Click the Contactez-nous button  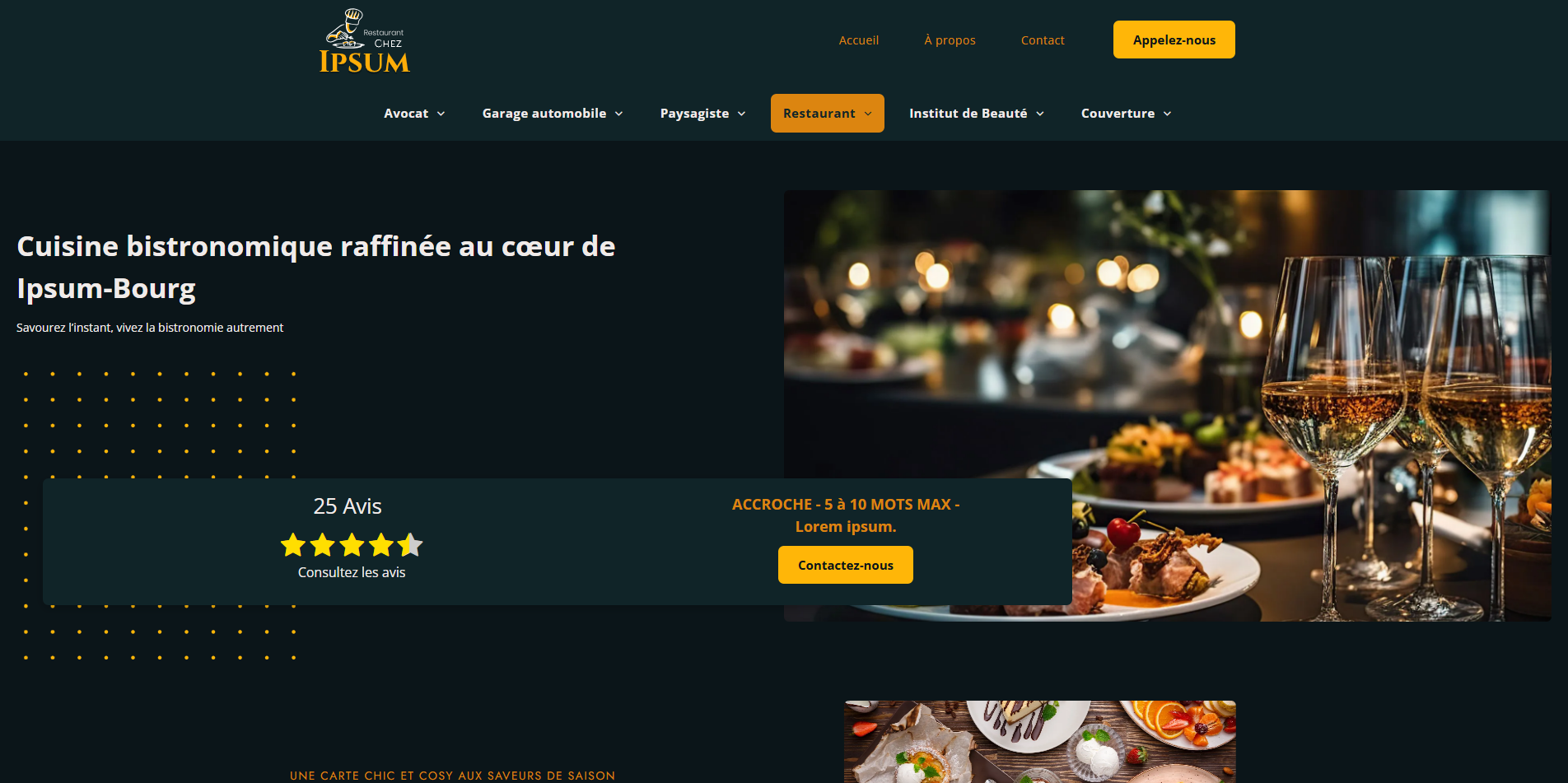845,565
